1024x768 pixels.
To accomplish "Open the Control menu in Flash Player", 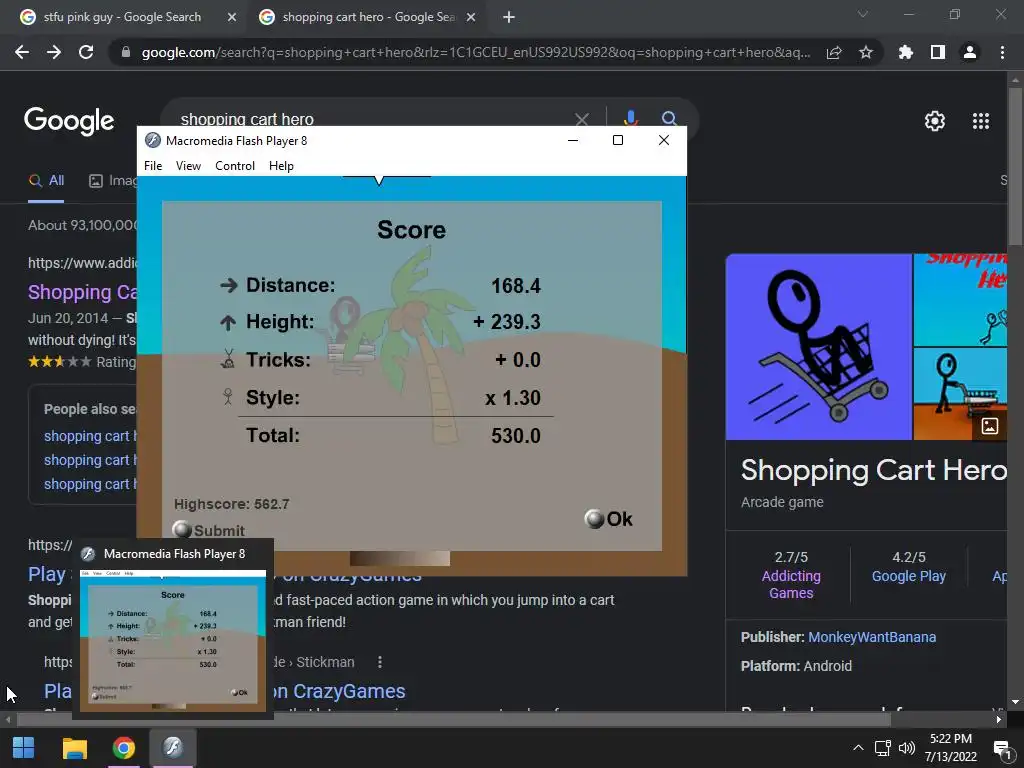I will coord(235,166).
